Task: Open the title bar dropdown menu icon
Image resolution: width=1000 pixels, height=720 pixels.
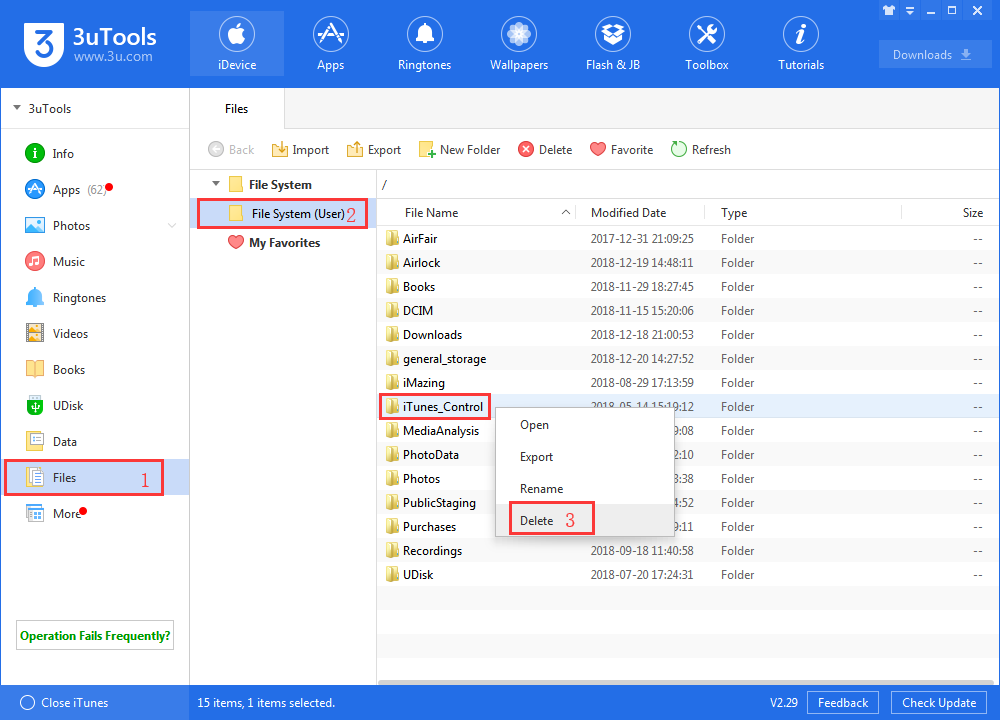Action: click(910, 10)
